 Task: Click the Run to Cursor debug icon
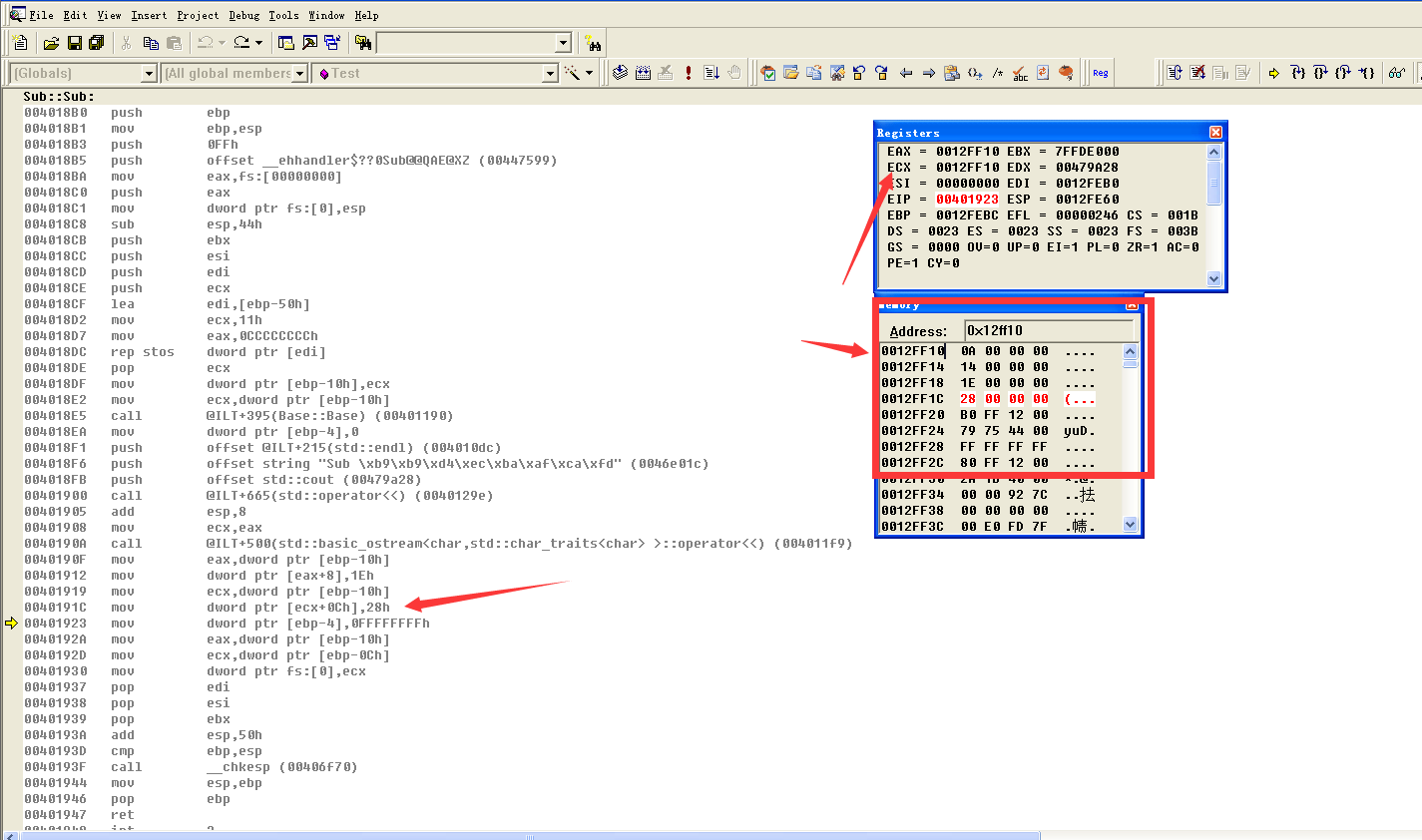(1366, 73)
